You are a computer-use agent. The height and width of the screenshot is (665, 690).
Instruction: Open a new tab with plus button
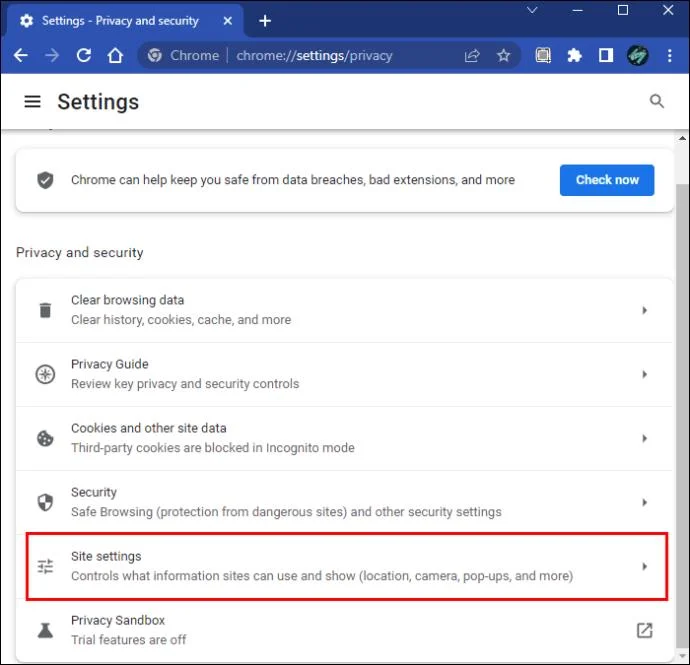[x=265, y=21]
